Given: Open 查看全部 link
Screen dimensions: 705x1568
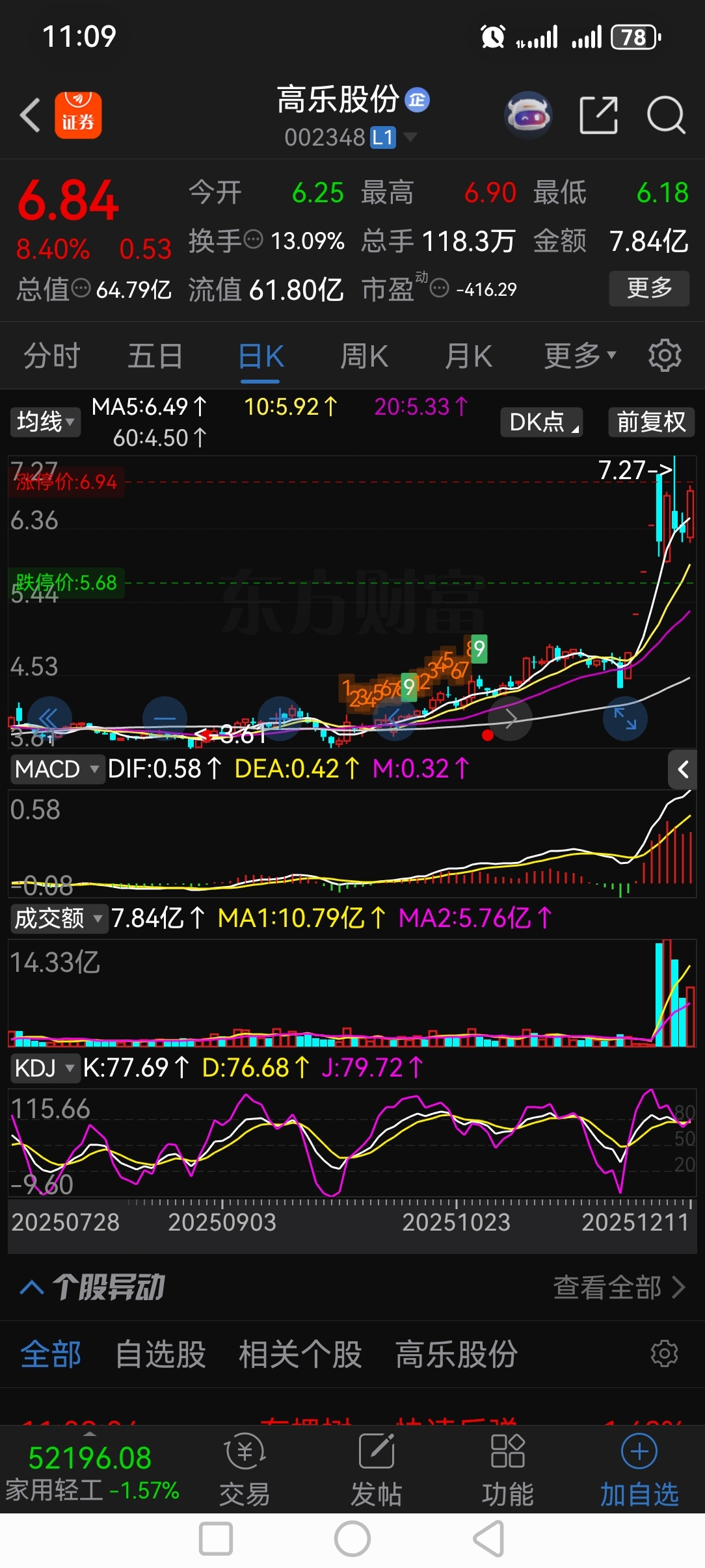Looking at the screenshot, I should tap(619, 1287).
